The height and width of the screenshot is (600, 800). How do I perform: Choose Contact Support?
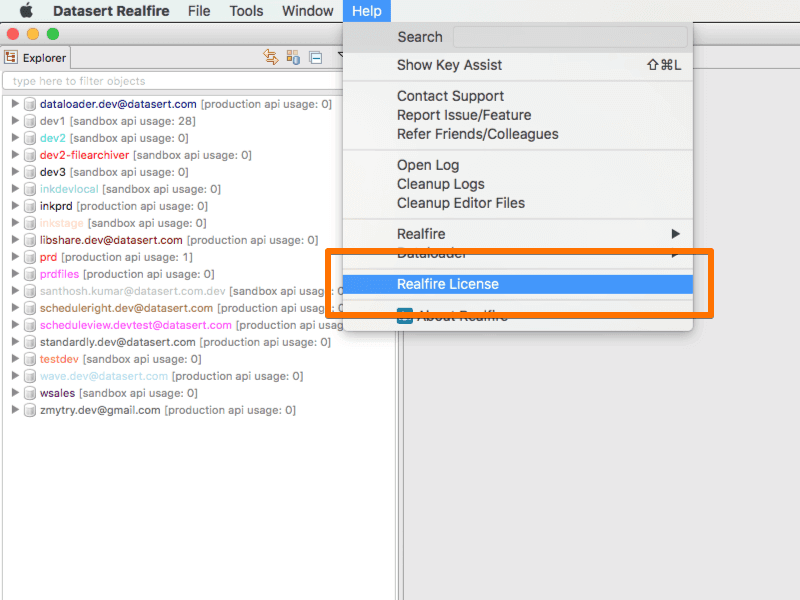[x=517, y=96]
